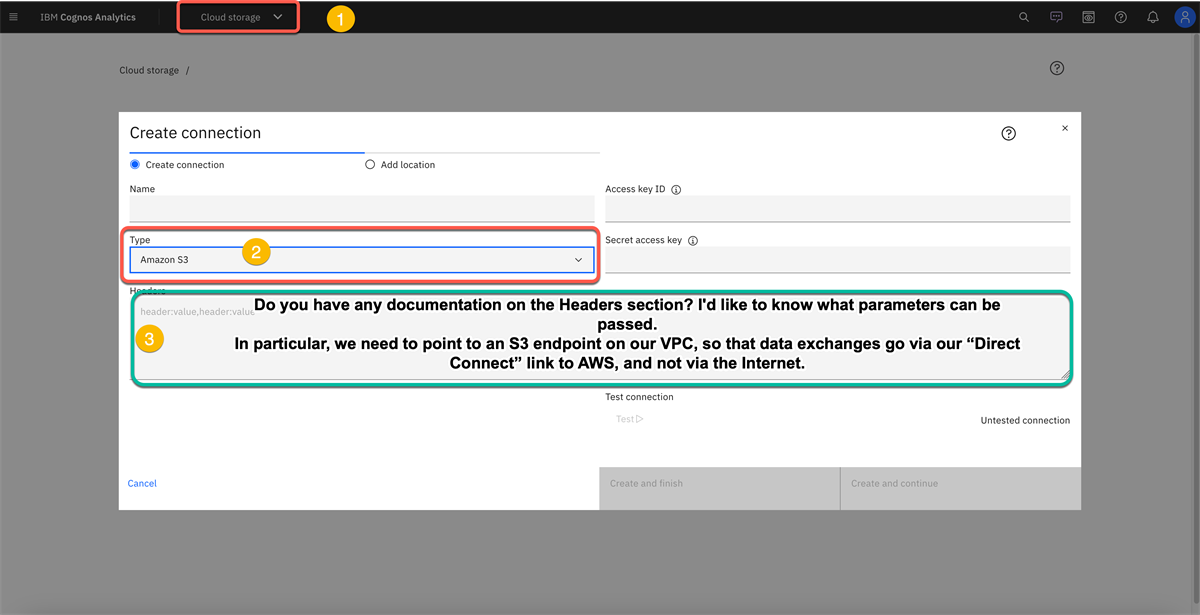Select the Create connection radio button
This screenshot has width=1200, height=615.
coord(135,165)
